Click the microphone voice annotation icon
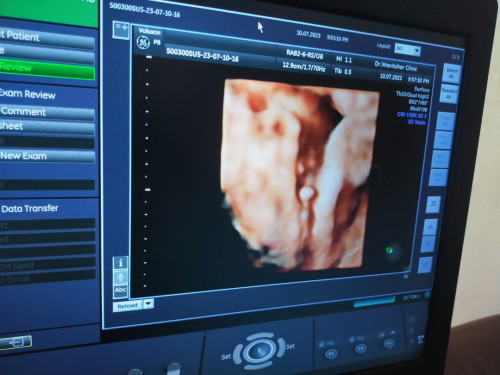 coord(120,277)
